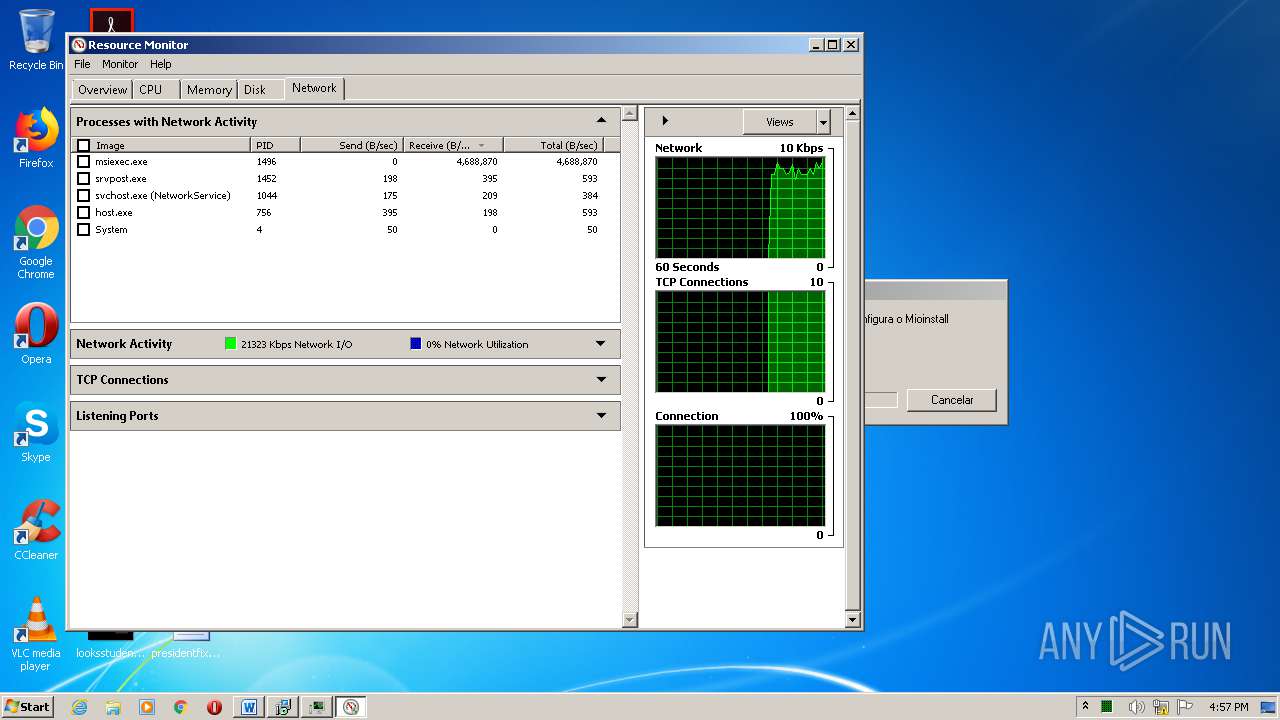Open the volume control tray icon
Image resolution: width=1280 pixels, height=720 pixels.
click(x=1137, y=707)
